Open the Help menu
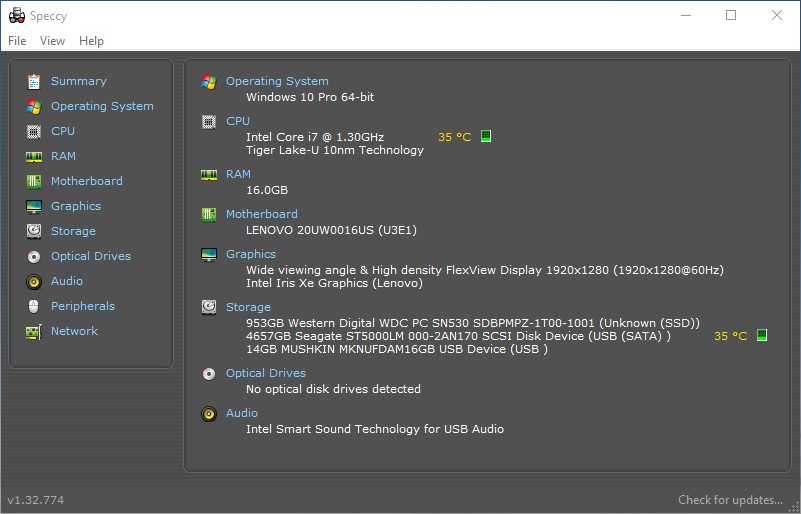The height and width of the screenshot is (514, 801). coord(91,41)
